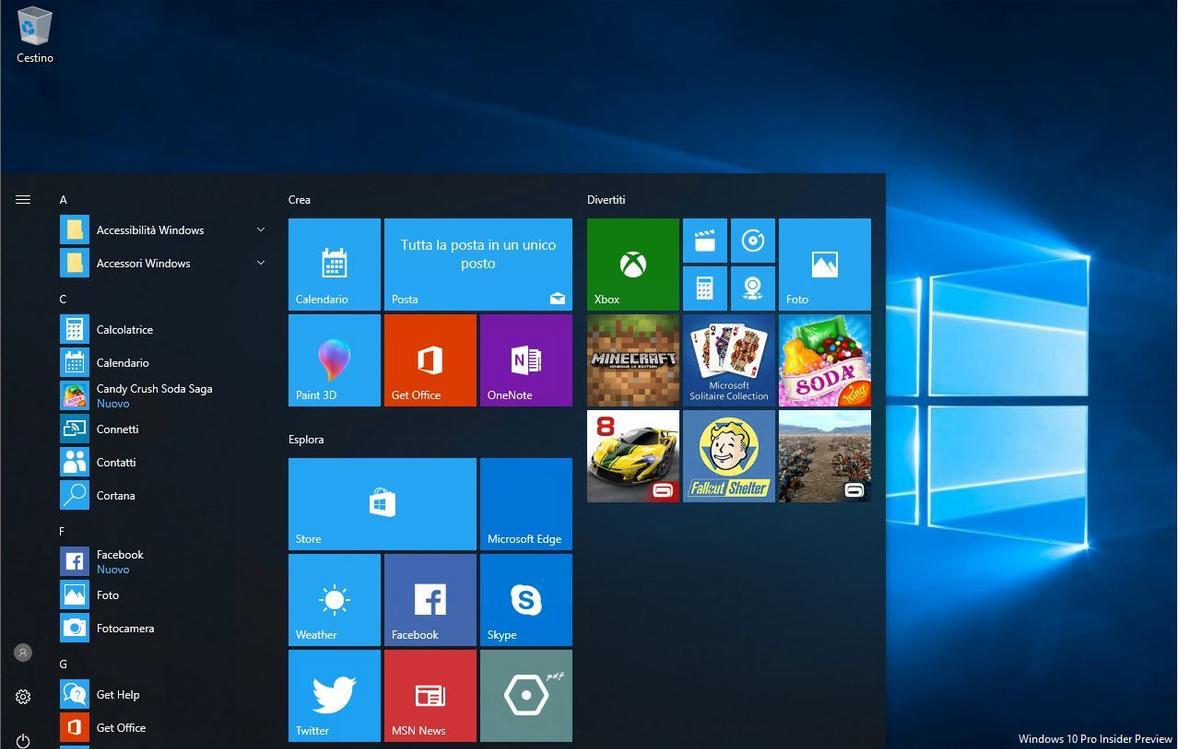
Task: Open the small calculator tile in Divertiti
Action: [705, 288]
